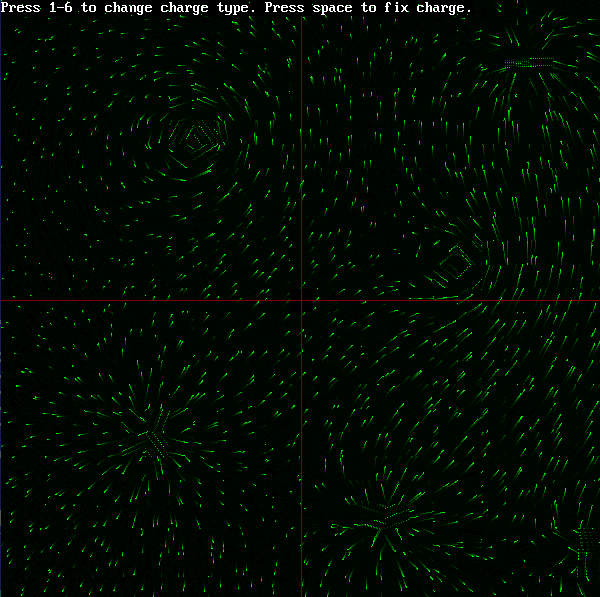The image size is (600, 597).
Task: Select the horizontal dotted bar charge at top right
Action: [x=528, y=63]
